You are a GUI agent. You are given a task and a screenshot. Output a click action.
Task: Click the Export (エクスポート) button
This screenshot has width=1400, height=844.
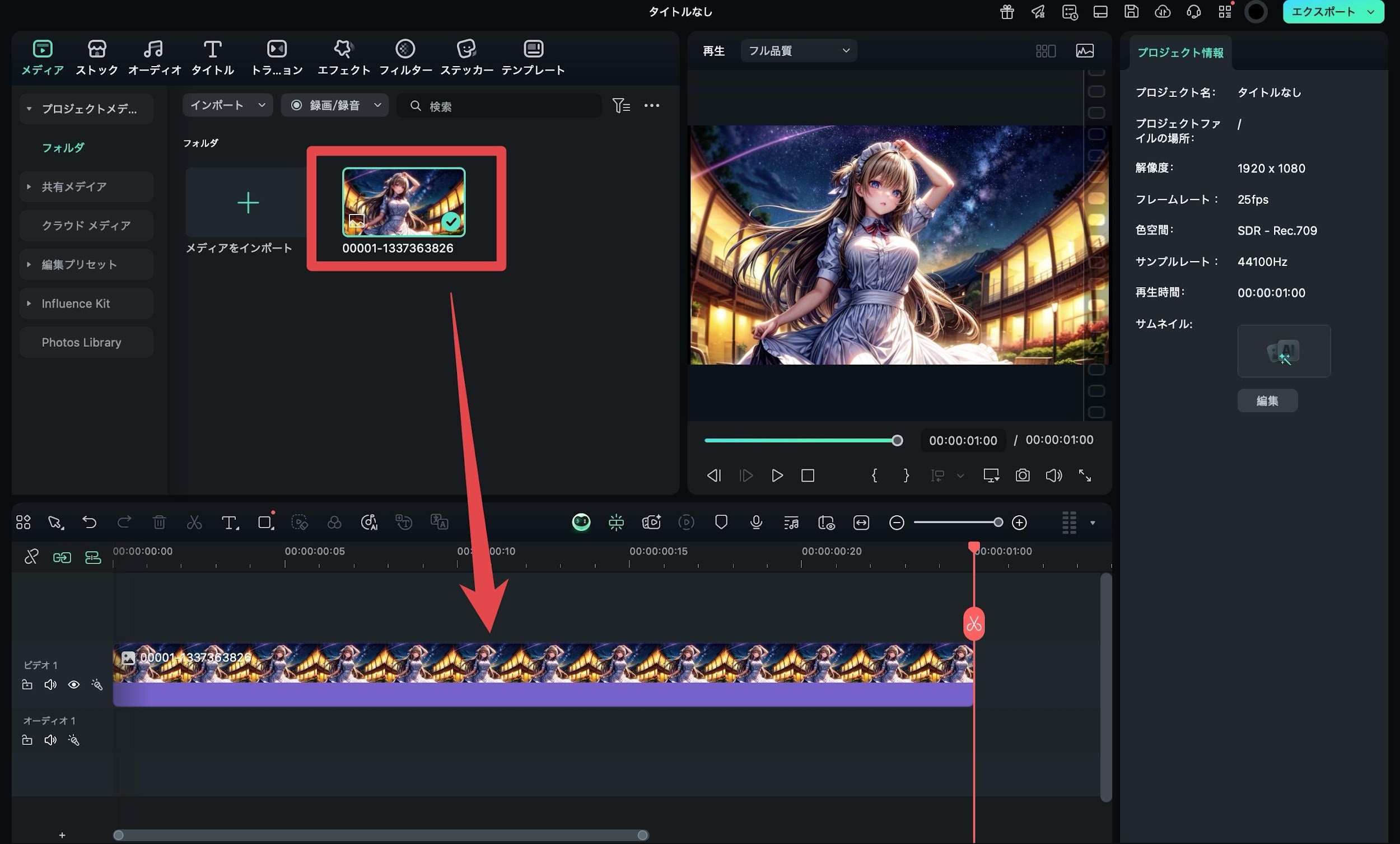[x=1333, y=12]
